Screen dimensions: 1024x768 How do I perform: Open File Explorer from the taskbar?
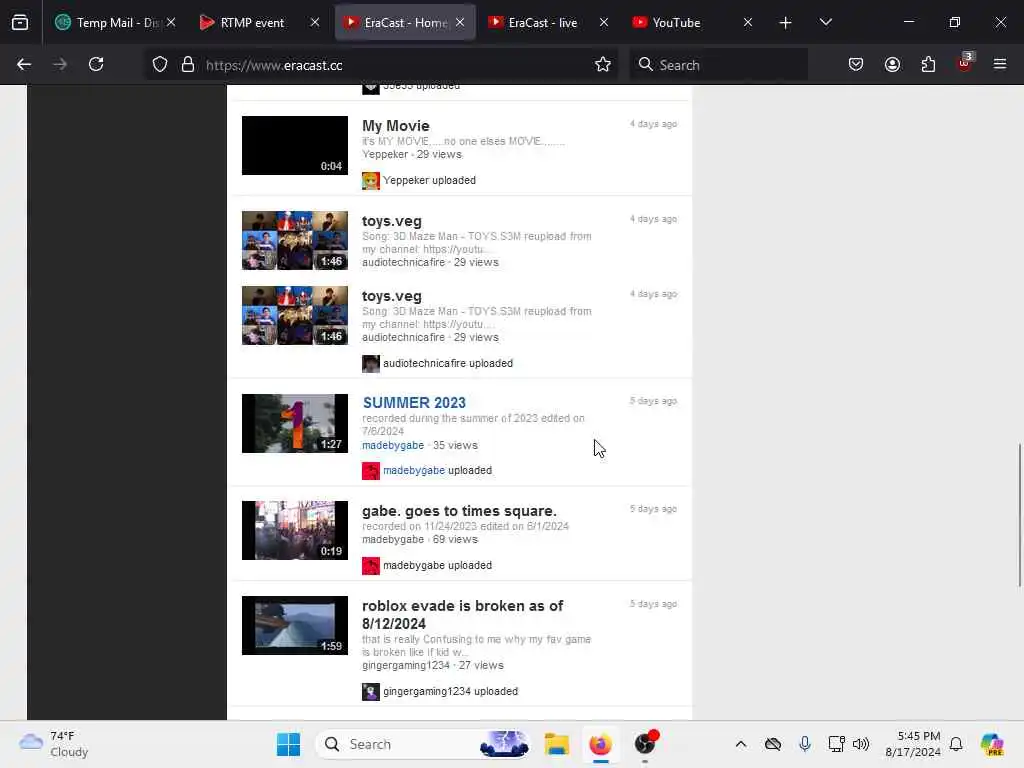coord(557,744)
